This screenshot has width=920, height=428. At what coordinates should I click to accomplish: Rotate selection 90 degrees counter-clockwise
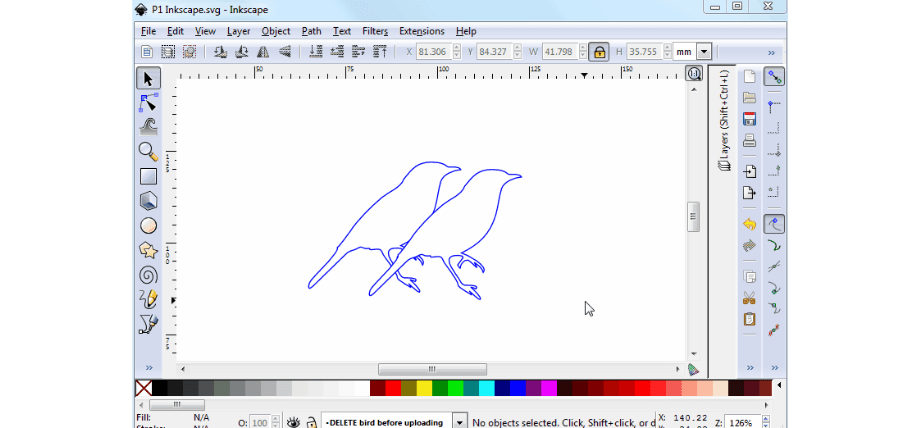[x=221, y=52]
